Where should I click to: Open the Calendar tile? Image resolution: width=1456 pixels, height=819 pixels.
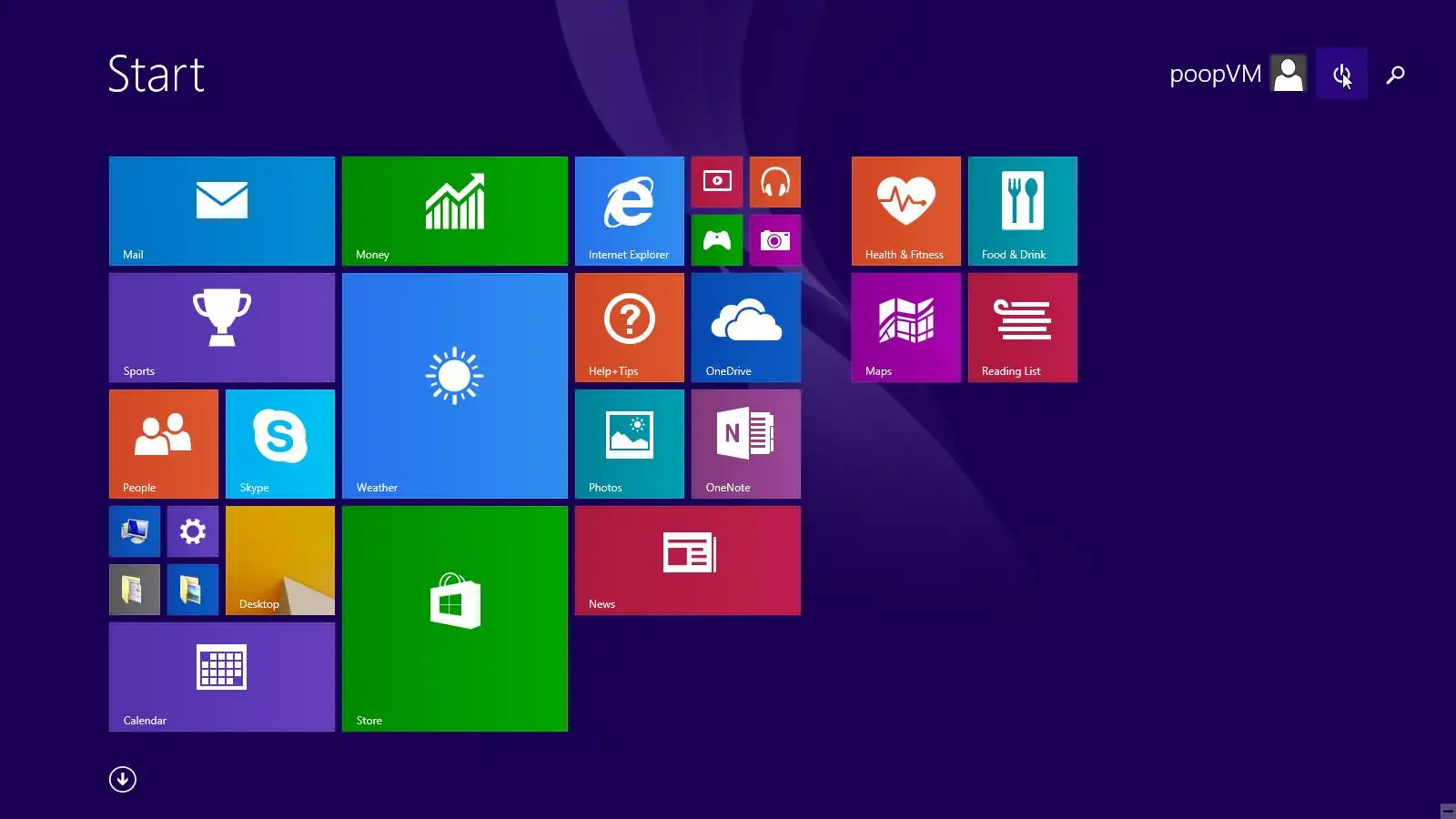222,677
